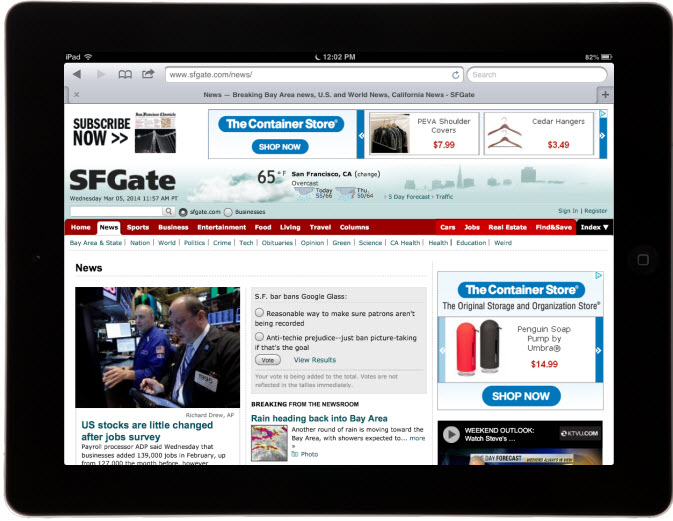Tap the share arrow icon

[x=148, y=74]
